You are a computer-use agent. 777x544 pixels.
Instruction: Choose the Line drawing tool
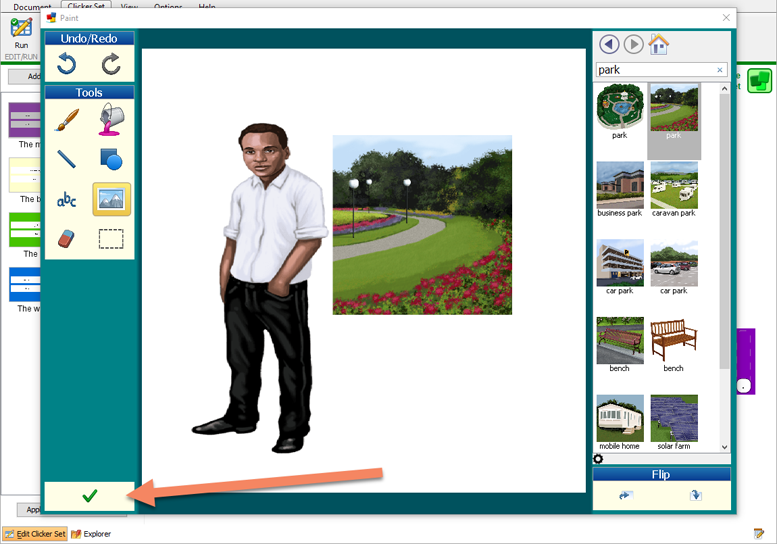[67, 159]
